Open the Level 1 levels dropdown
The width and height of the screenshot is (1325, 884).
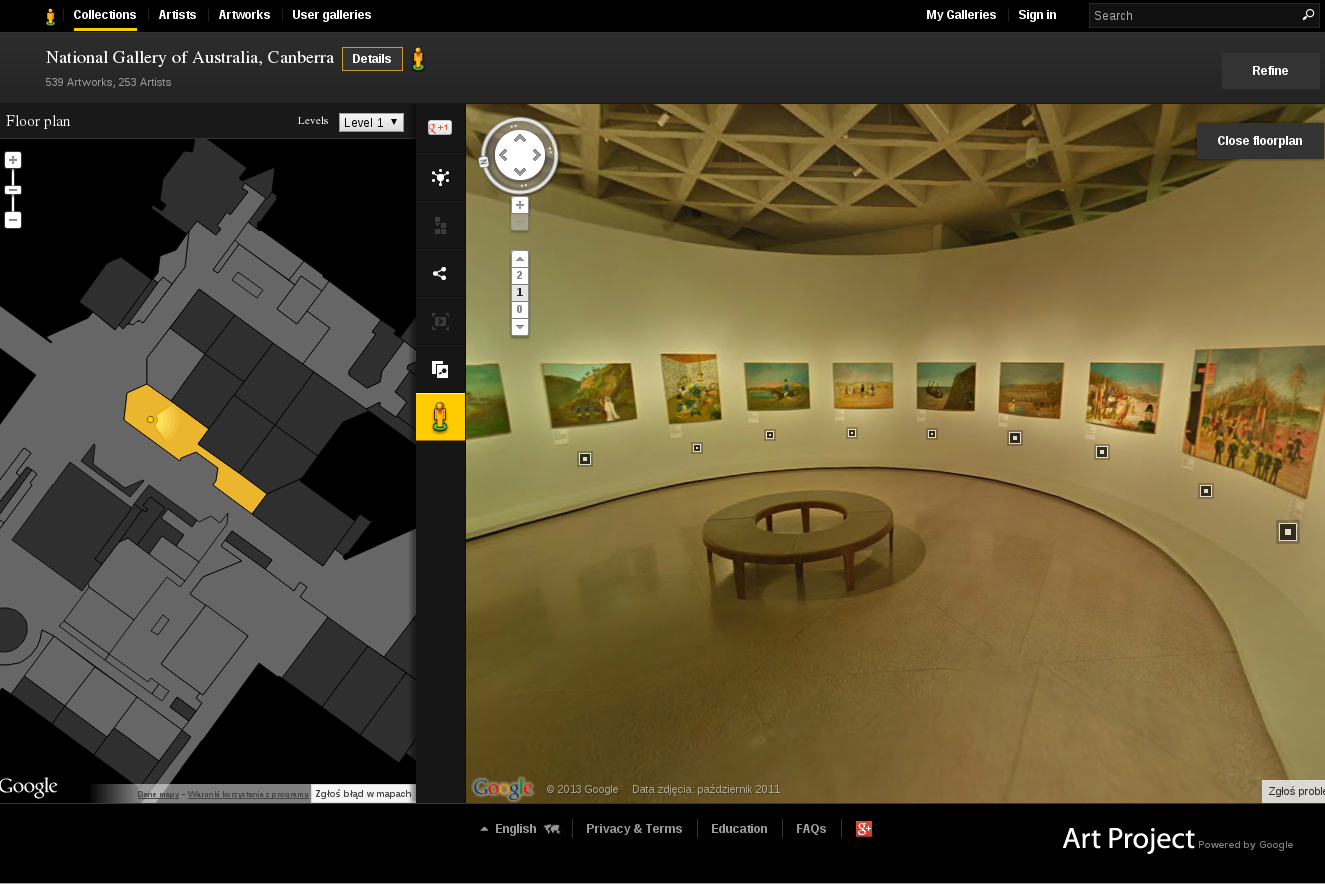371,122
